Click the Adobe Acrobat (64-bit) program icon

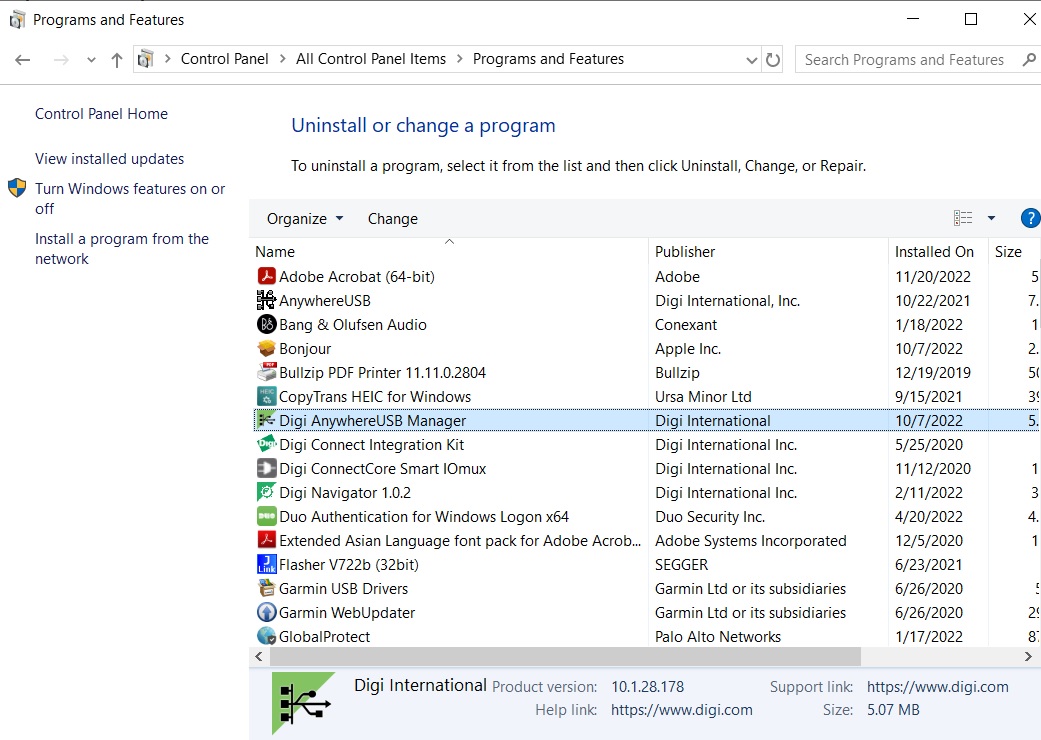266,276
